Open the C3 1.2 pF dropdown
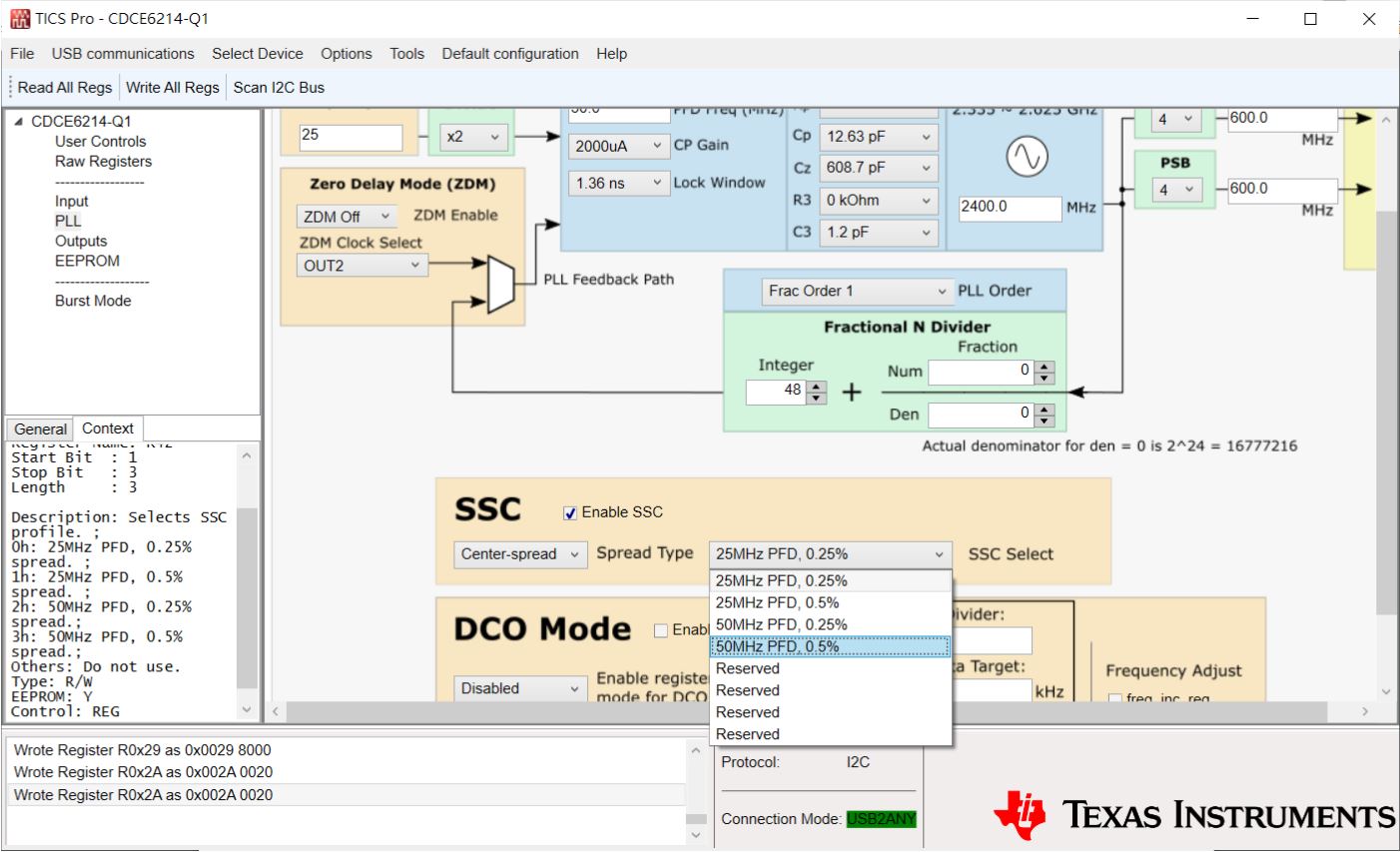Screen dimensions: 1400x852 (879, 233)
